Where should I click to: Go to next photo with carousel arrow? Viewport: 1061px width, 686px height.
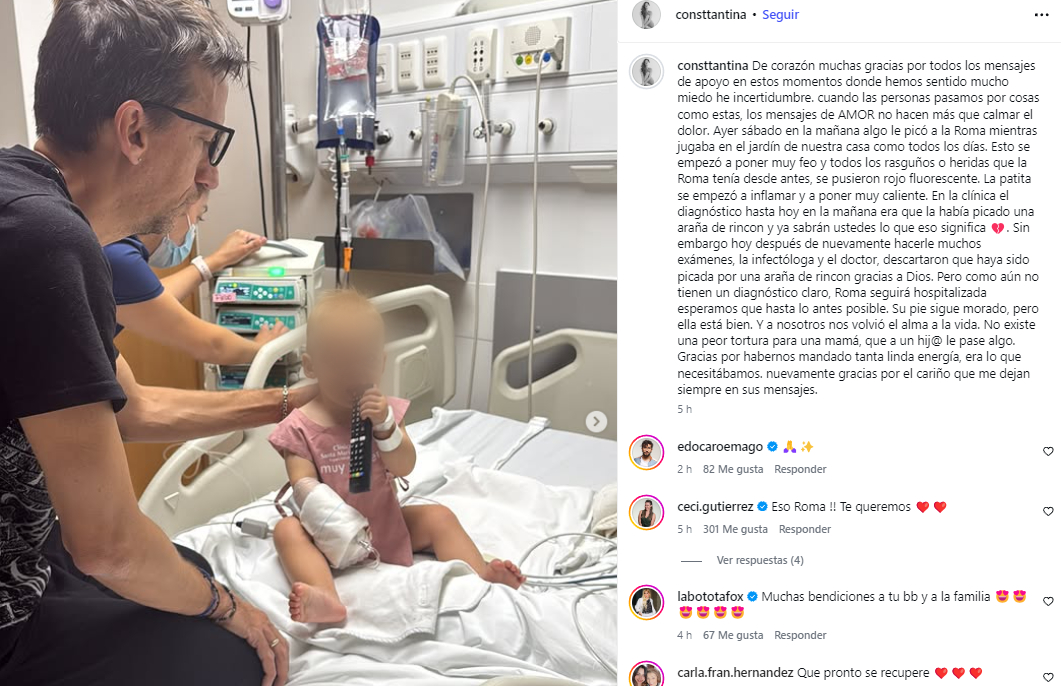tap(596, 421)
